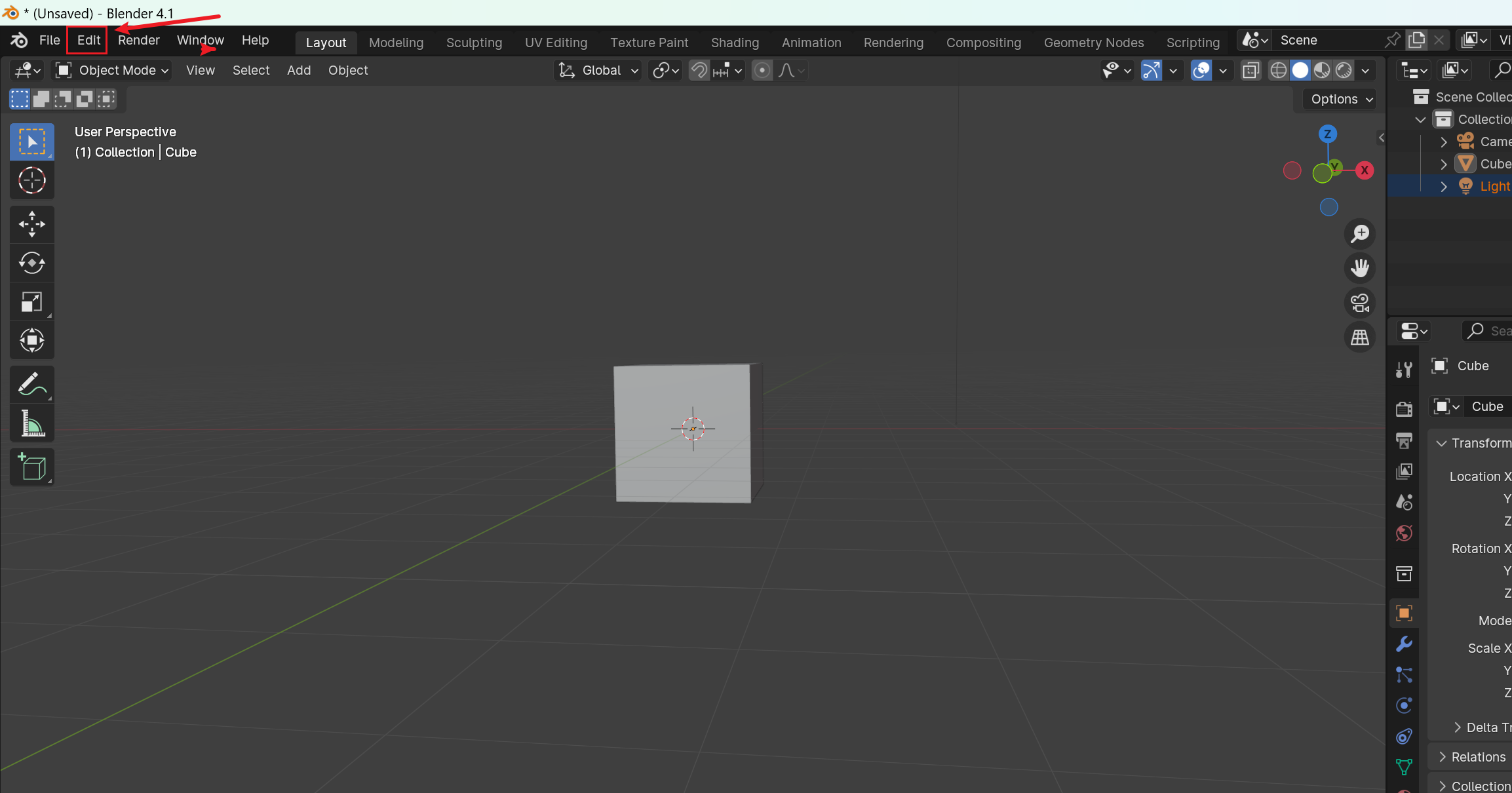Select the 3D Cursor tool
1512x793 pixels.
31,181
